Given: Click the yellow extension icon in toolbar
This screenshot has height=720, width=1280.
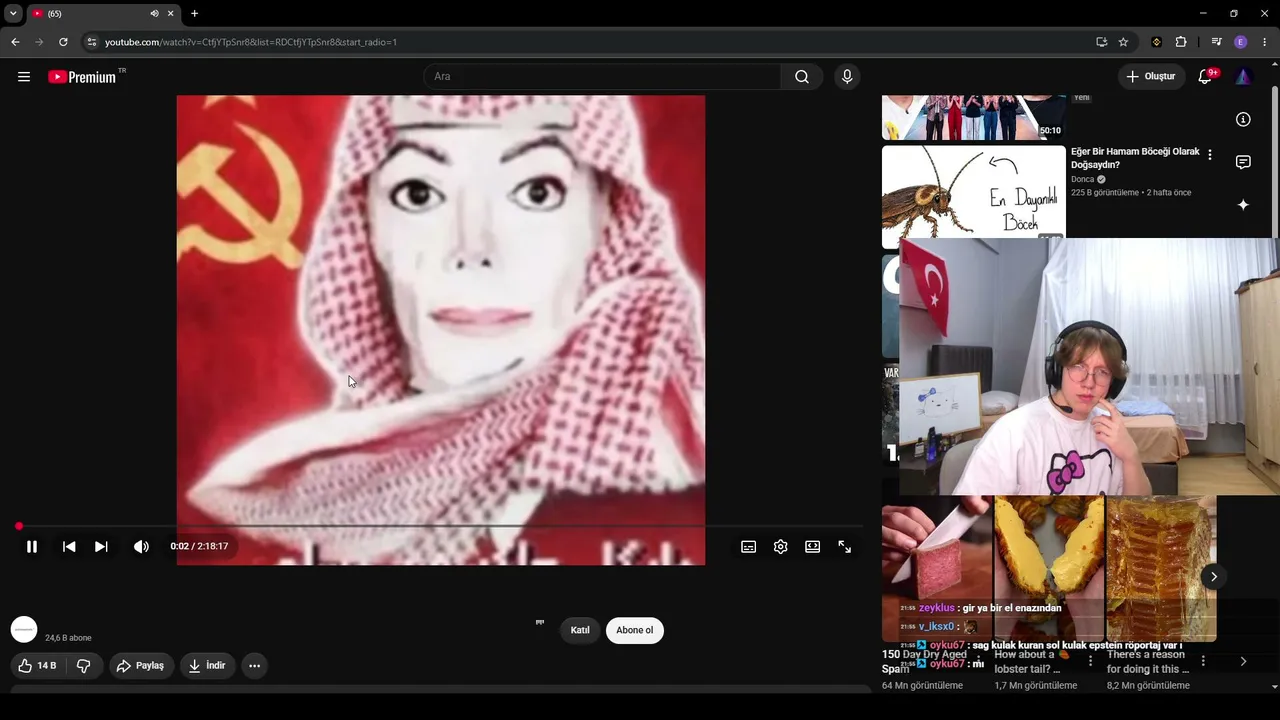Looking at the screenshot, I should 1157,42.
